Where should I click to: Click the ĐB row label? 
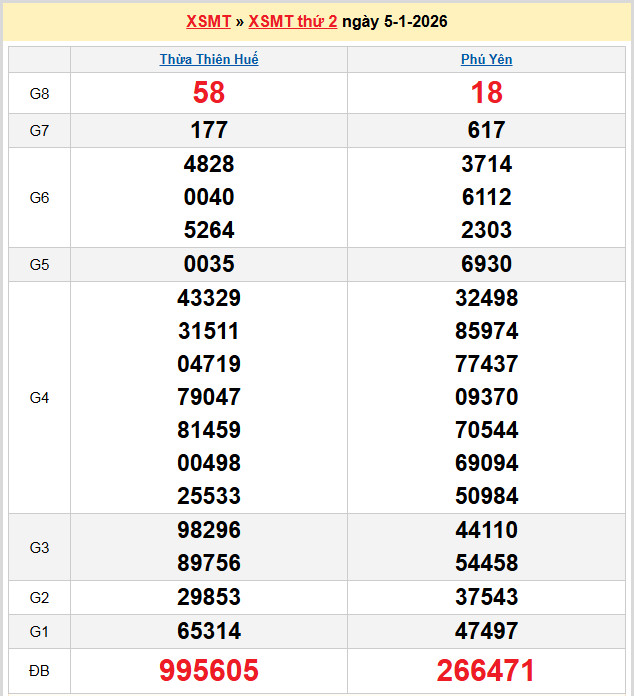click(39, 670)
